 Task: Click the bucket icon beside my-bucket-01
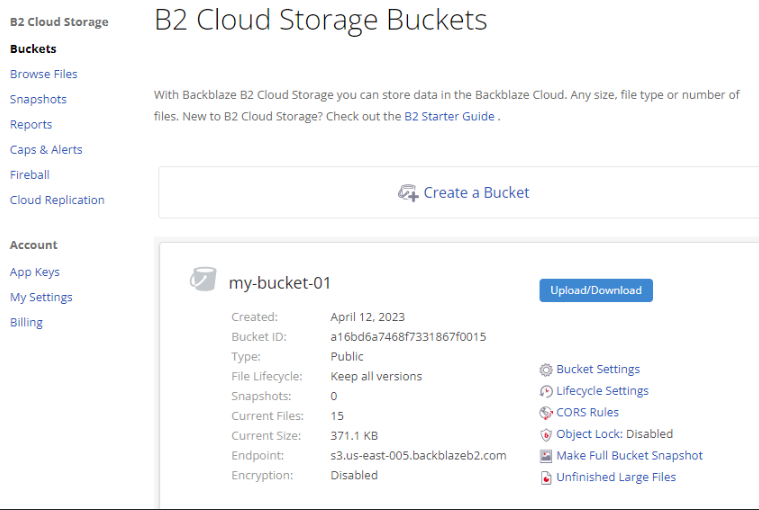click(x=203, y=280)
